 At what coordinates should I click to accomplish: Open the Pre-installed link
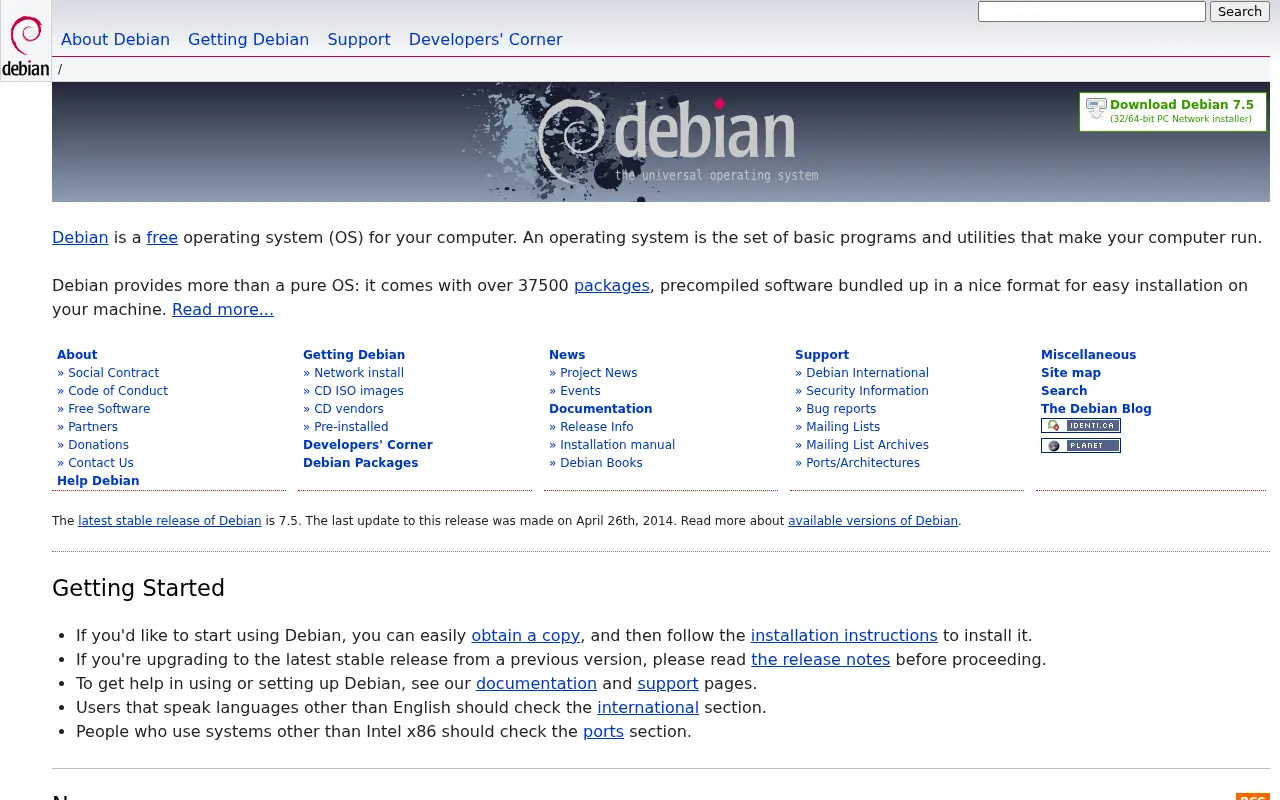pos(351,427)
